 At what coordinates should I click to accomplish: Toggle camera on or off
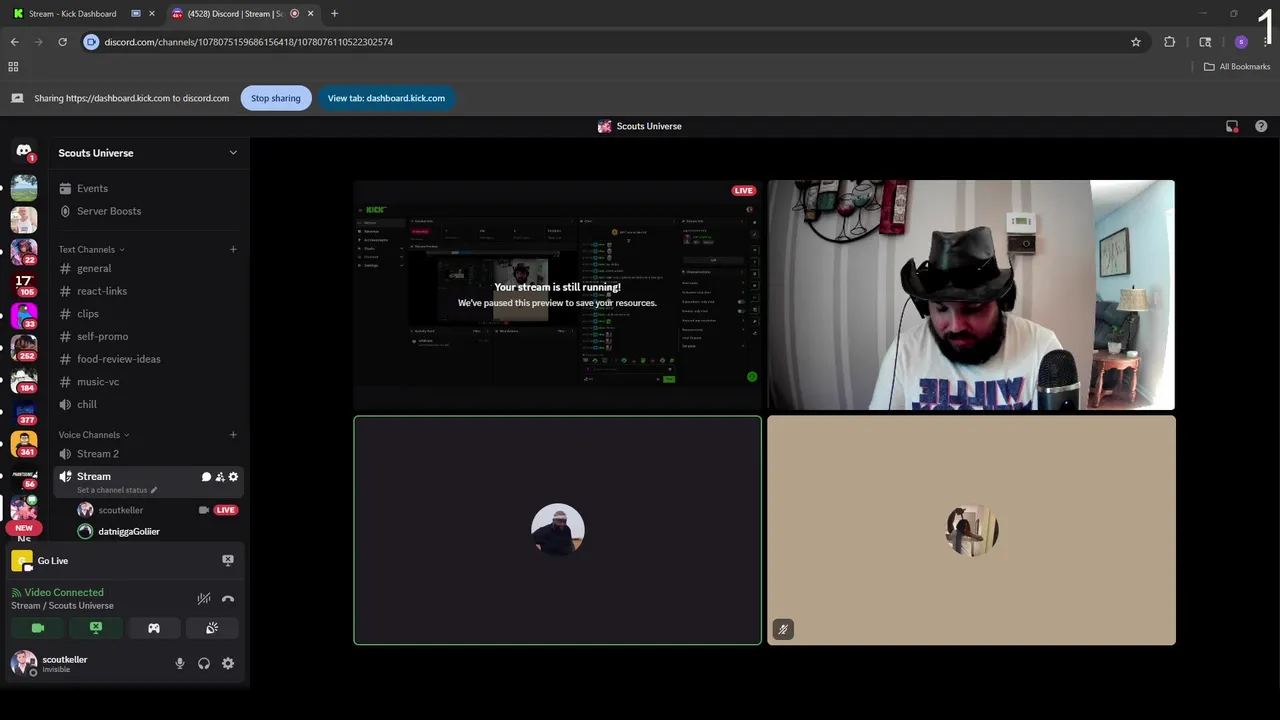coord(38,628)
